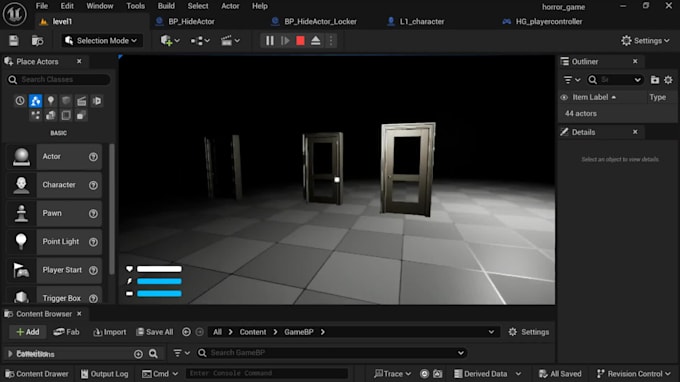Open the Blueprints node icon in toolbar
Image resolution: width=680 pixels, height=382 pixels.
tap(200, 41)
